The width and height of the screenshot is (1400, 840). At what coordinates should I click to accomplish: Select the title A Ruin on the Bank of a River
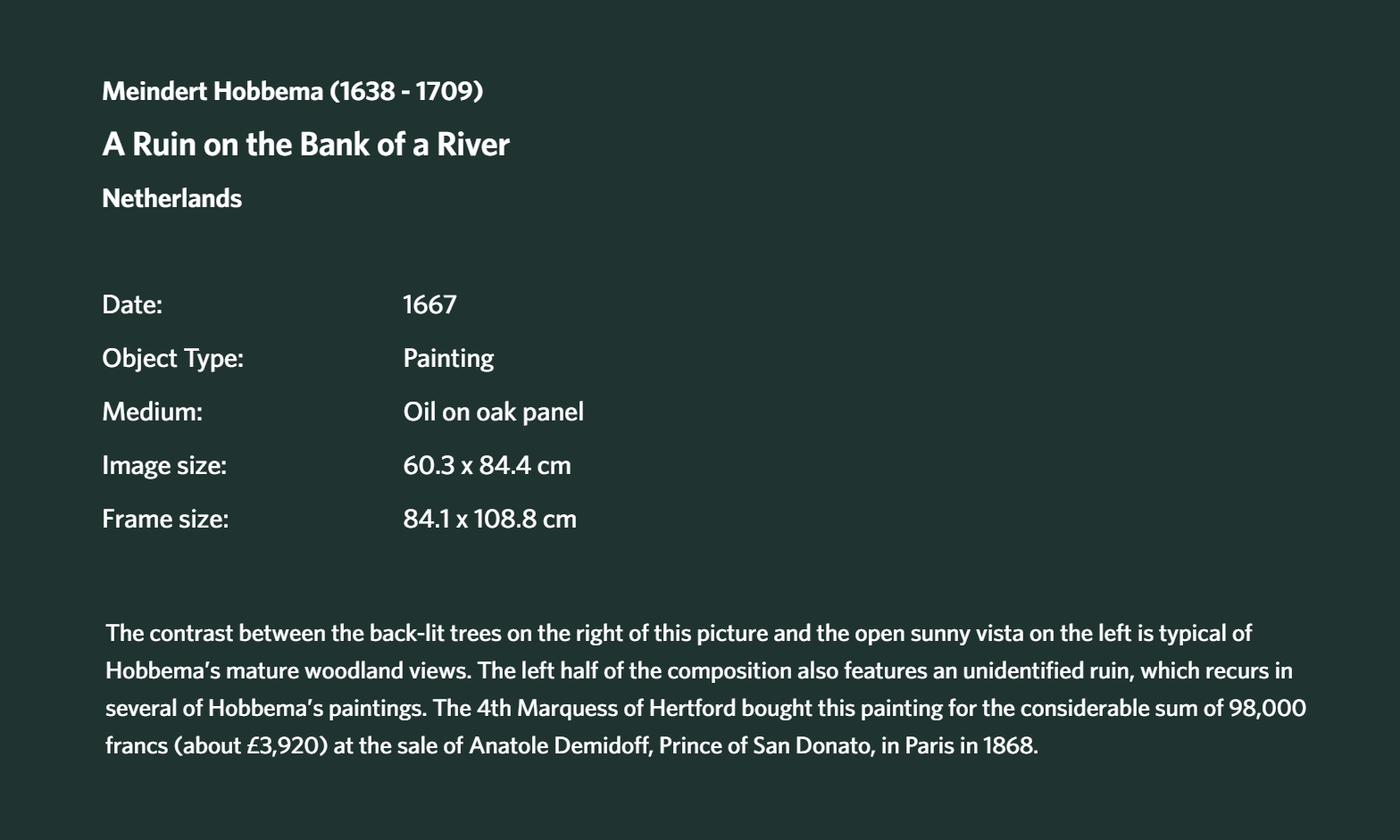[x=305, y=145]
